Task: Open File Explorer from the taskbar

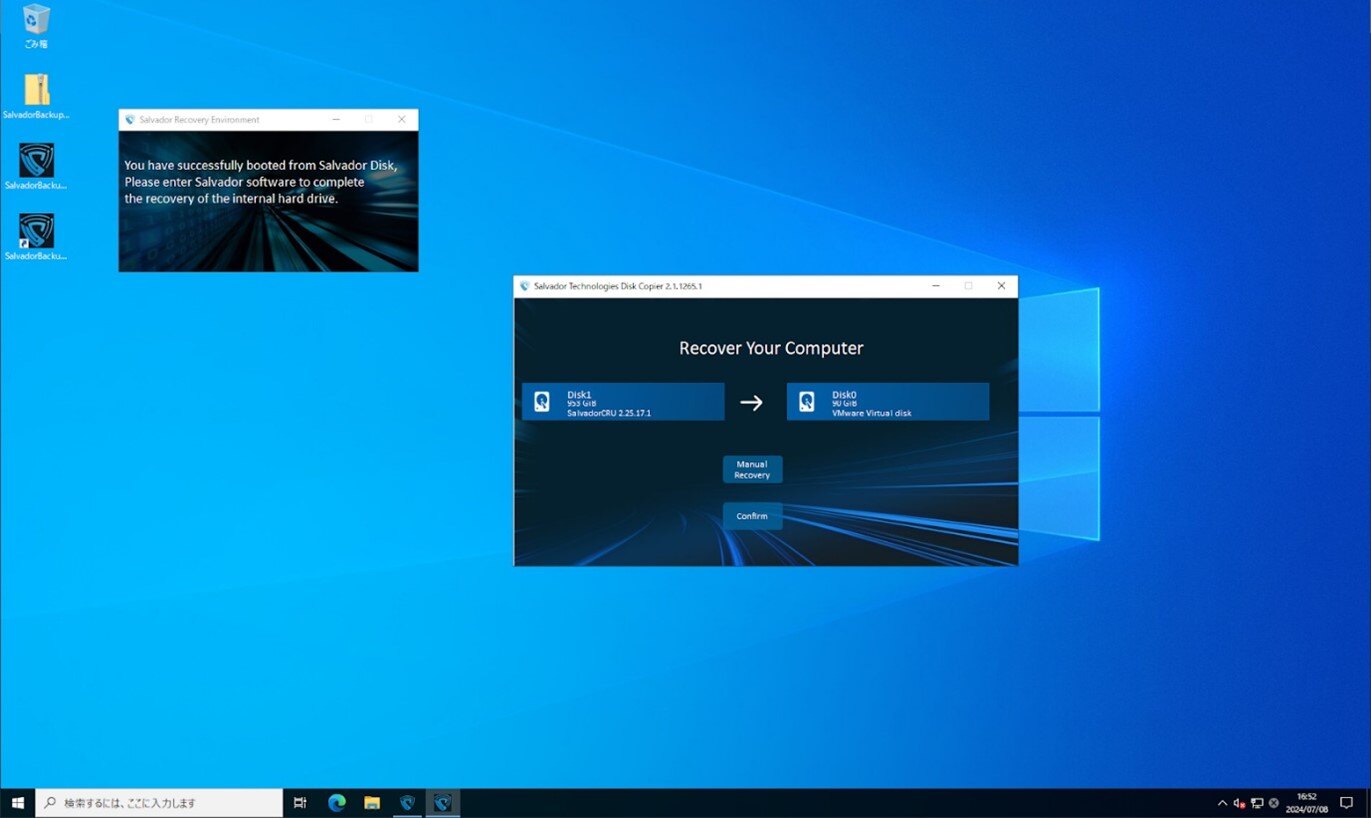Action: coord(372,803)
